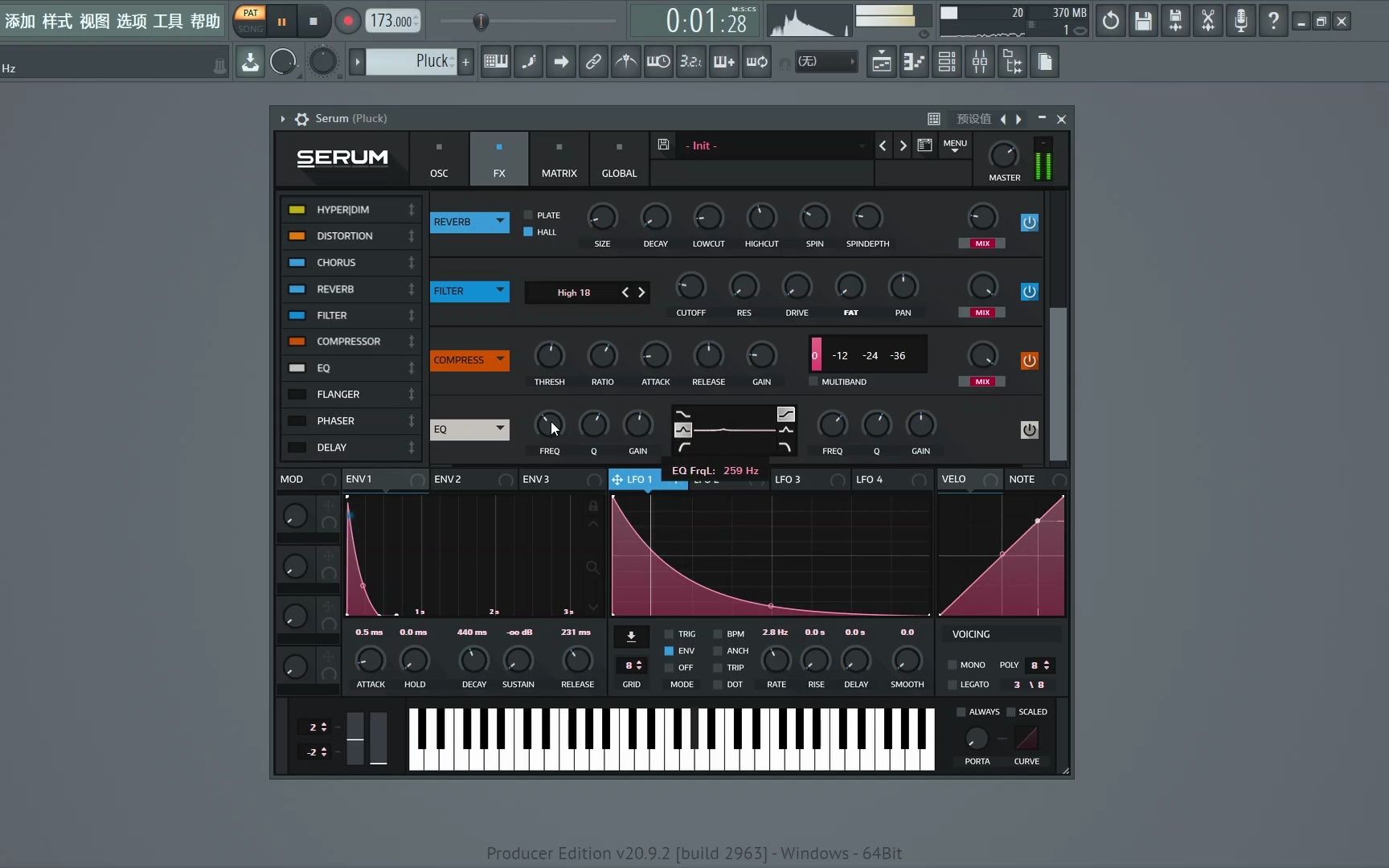Expand the Serum plugin window menu arrow
Screen dimensions: 1389x868
[x=283, y=119]
